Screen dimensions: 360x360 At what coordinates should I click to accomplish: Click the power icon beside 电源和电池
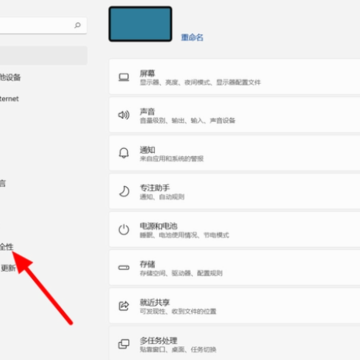[124, 230]
